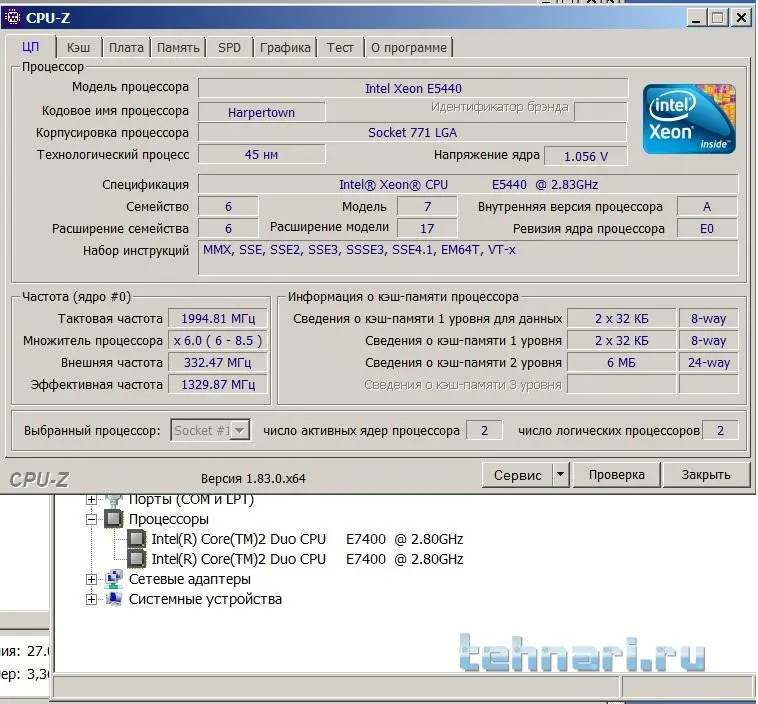
Task: Click the Ports (COM and LPT) icon
Action: point(114,500)
